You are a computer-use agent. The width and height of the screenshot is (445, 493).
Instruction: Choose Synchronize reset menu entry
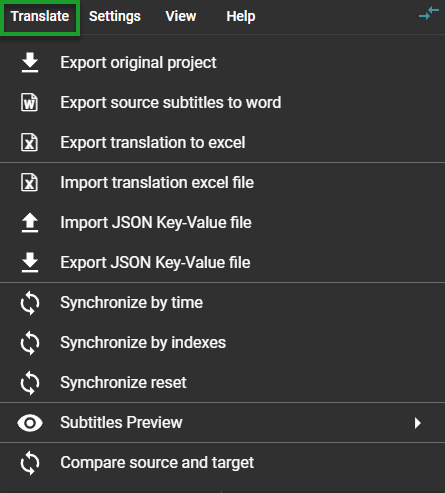(222, 383)
